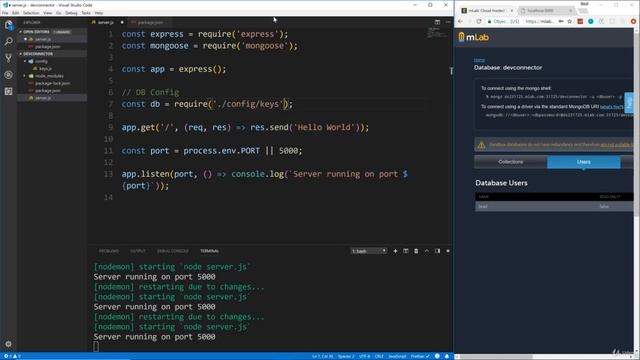The width and height of the screenshot is (640, 360).
Task: Reload the mLab page in Chrome
Action: point(478,21)
